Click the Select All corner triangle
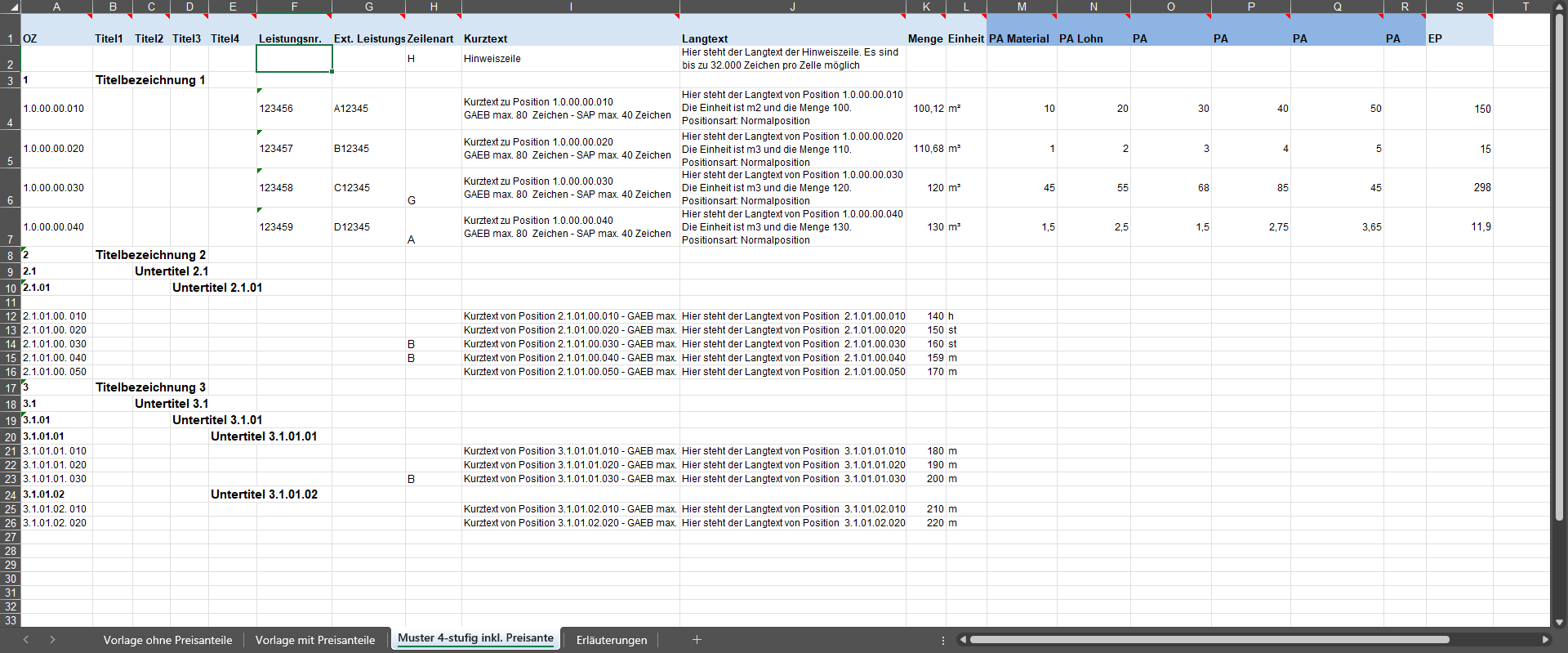Image resolution: width=1568 pixels, height=653 pixels. (11, 7)
